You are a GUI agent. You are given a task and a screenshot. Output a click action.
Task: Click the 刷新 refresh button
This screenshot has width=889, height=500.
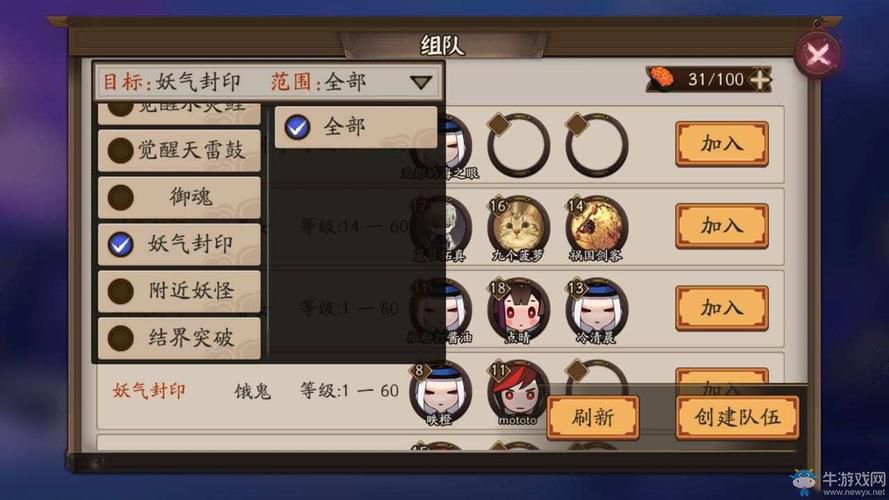tap(593, 418)
